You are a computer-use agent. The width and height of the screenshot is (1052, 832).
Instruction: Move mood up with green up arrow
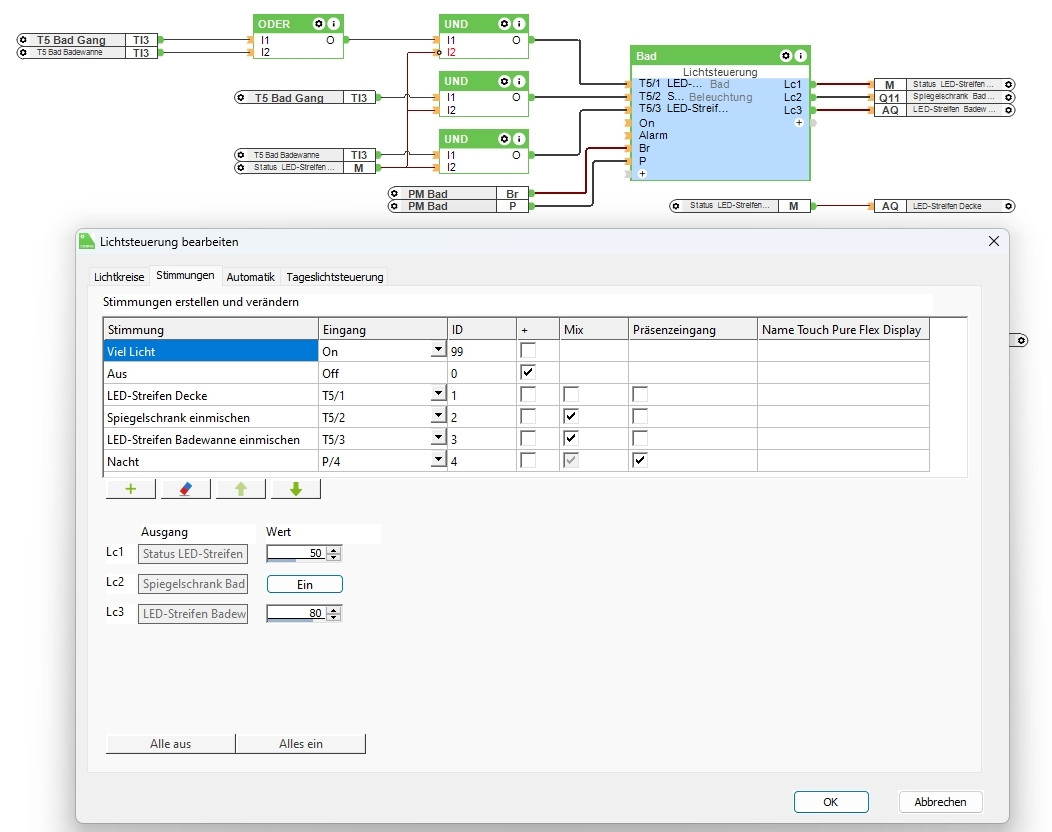coord(240,489)
